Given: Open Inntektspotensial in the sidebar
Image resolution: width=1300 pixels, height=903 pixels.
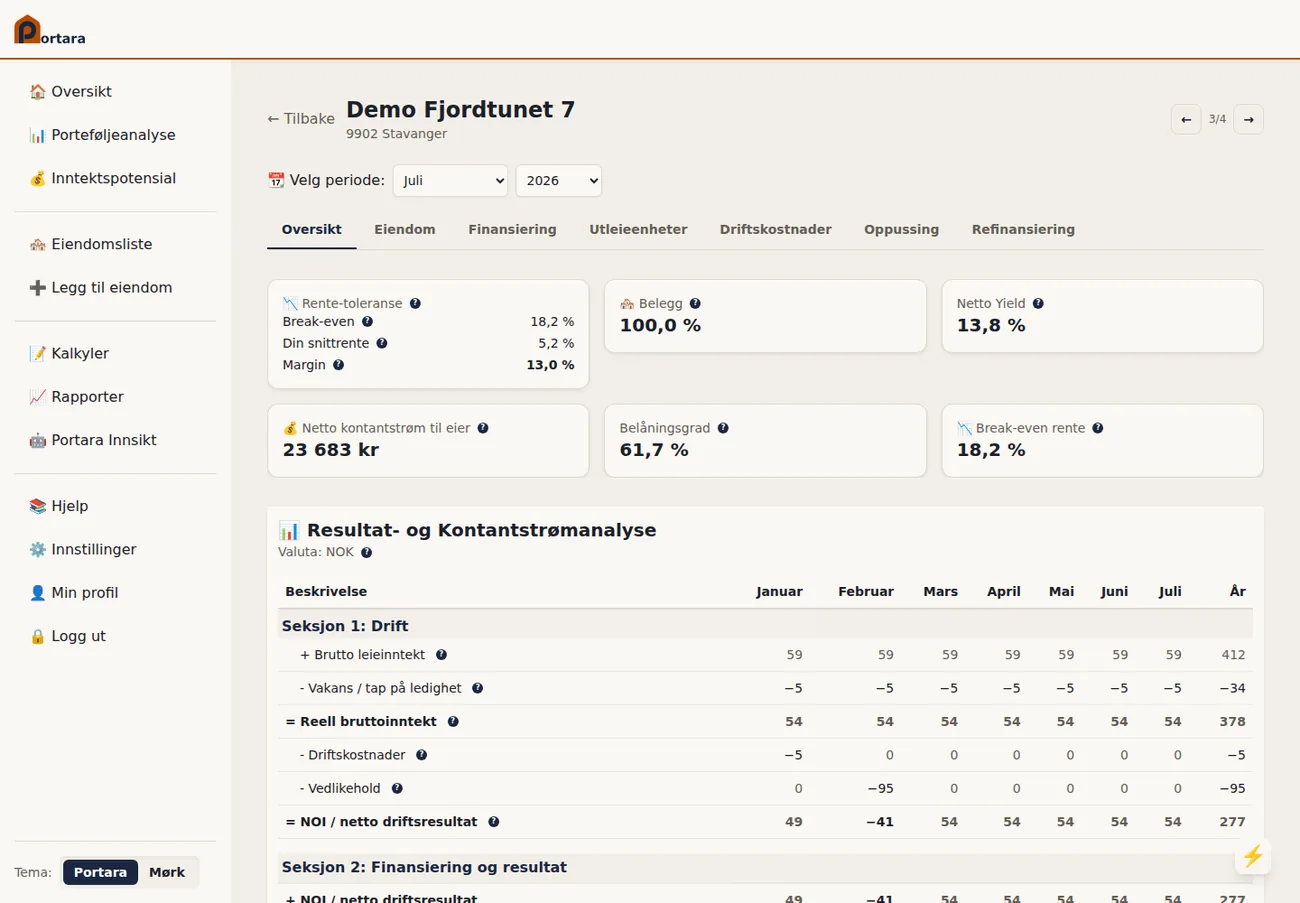Looking at the screenshot, I should click(x=115, y=178).
